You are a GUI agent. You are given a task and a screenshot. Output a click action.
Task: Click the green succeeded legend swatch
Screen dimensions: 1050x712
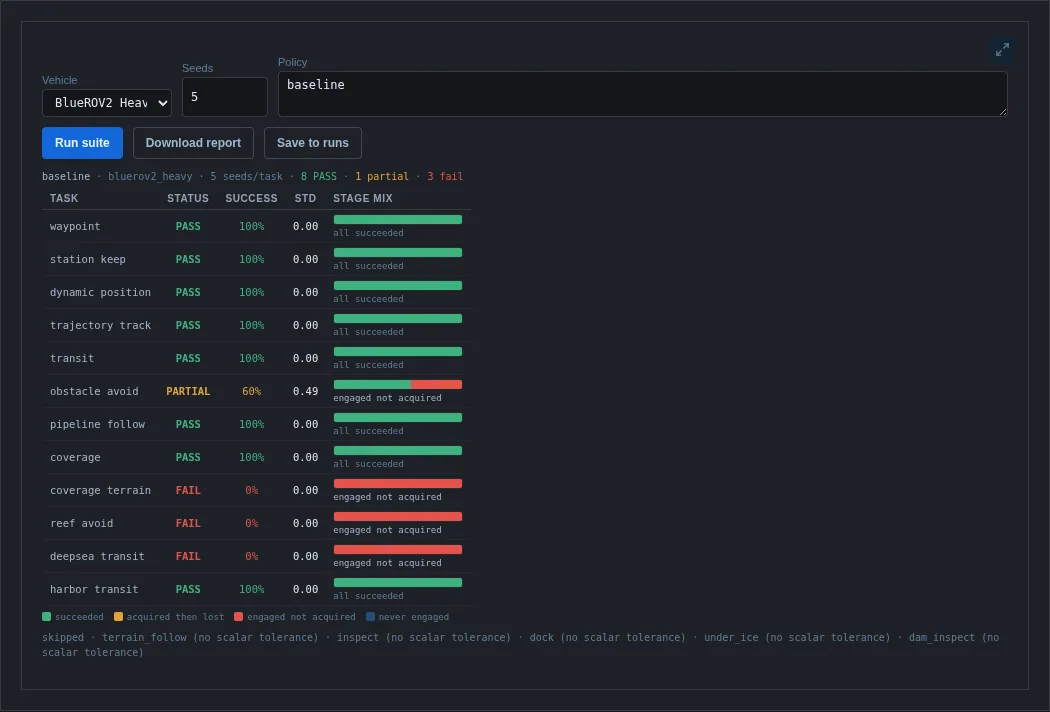pos(46,616)
